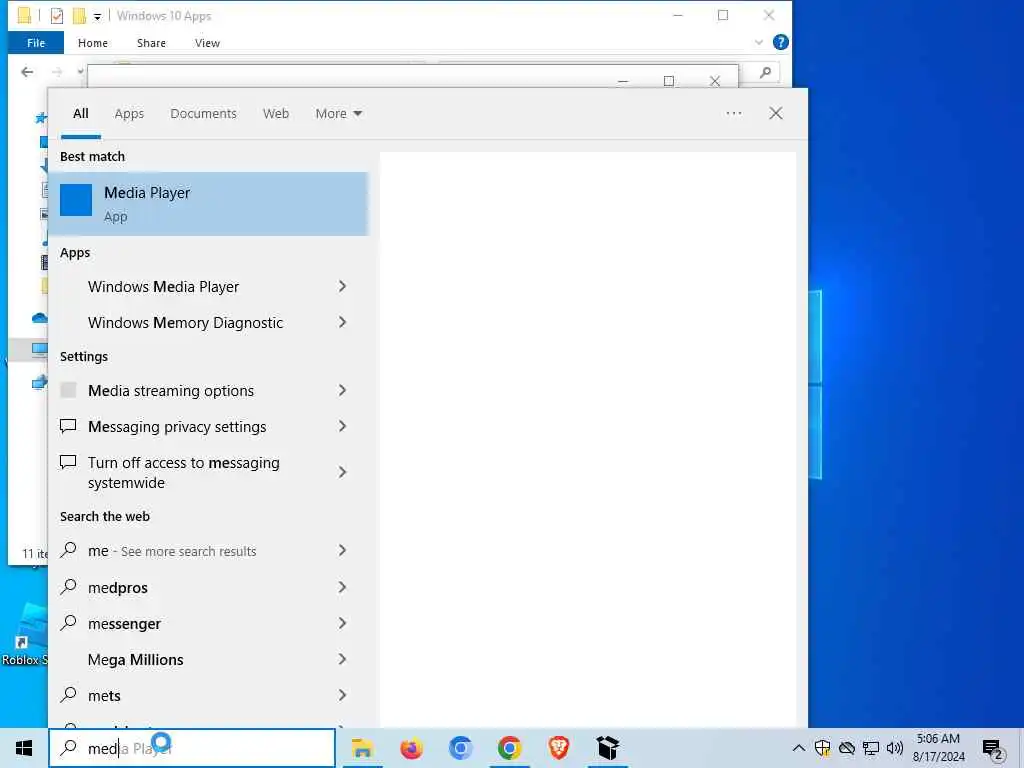This screenshot has height=768, width=1024.
Task: Open File Explorer from the taskbar
Action: [362, 748]
